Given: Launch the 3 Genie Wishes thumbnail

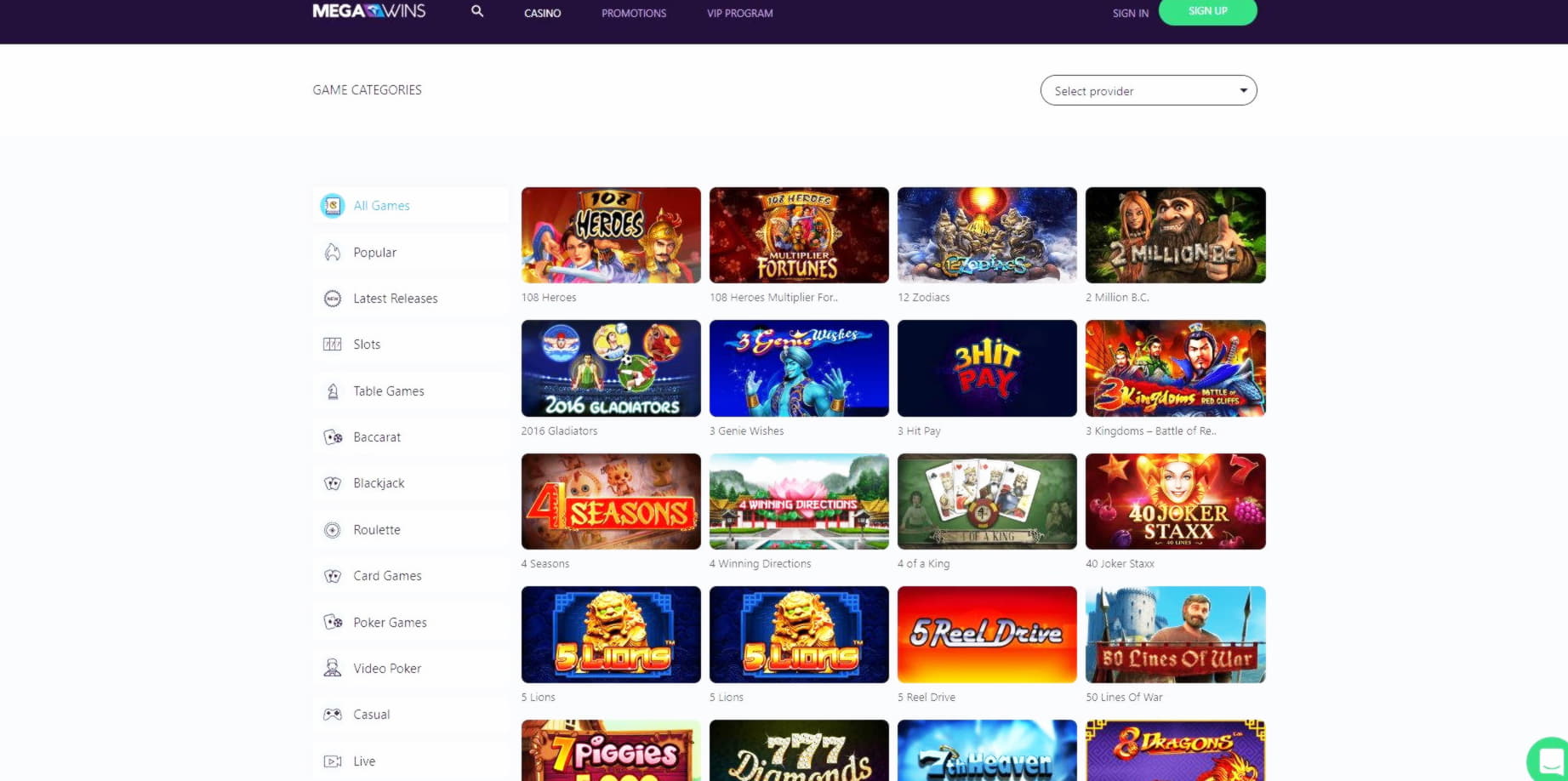Looking at the screenshot, I should (799, 368).
